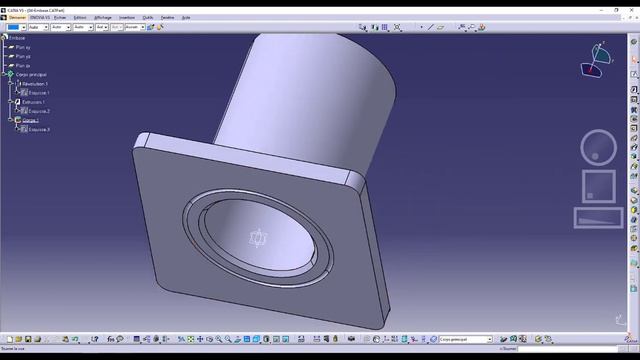Open the Edition menu
640x360 pixels.
pos(80,18)
